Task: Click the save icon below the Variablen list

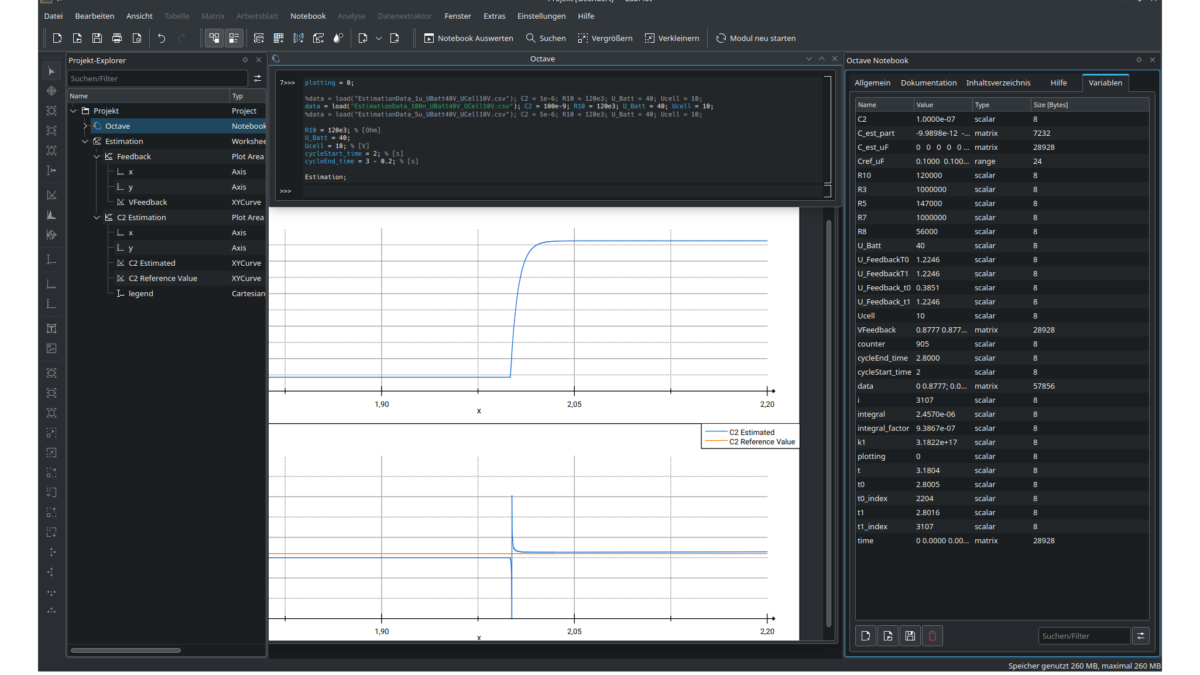Action: click(910, 635)
